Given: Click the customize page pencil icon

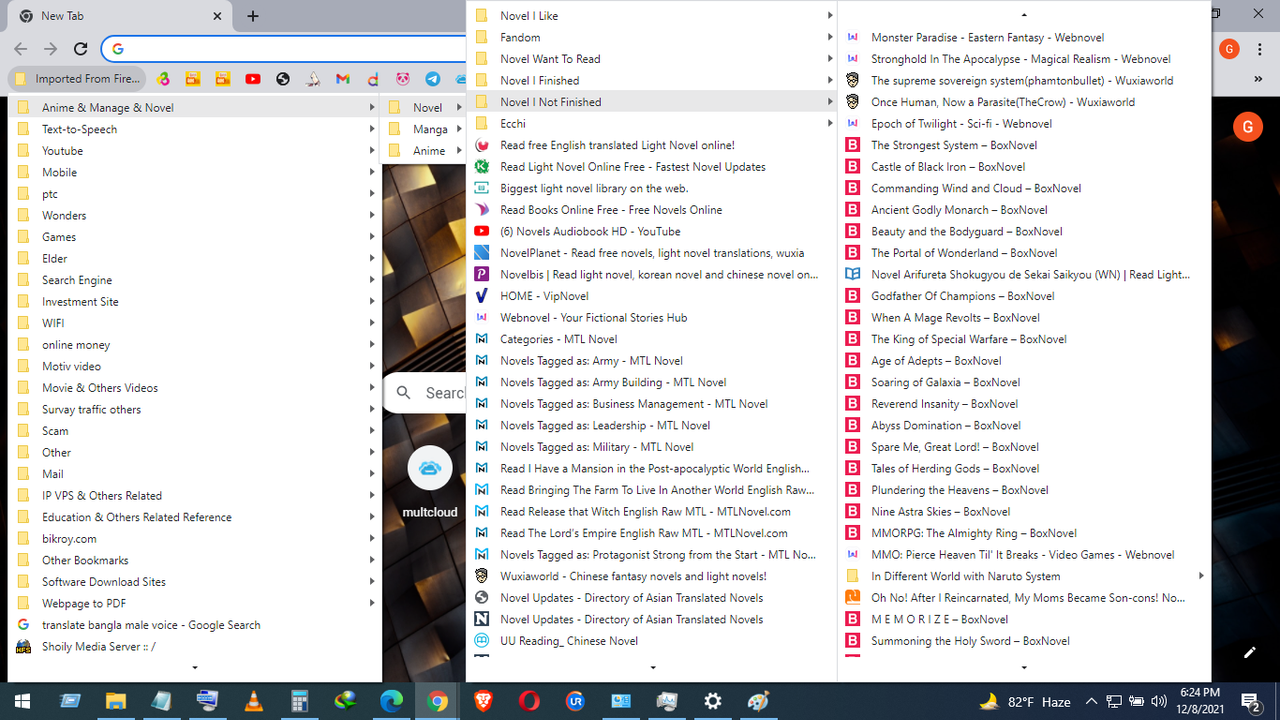Looking at the screenshot, I should coord(1249,652).
